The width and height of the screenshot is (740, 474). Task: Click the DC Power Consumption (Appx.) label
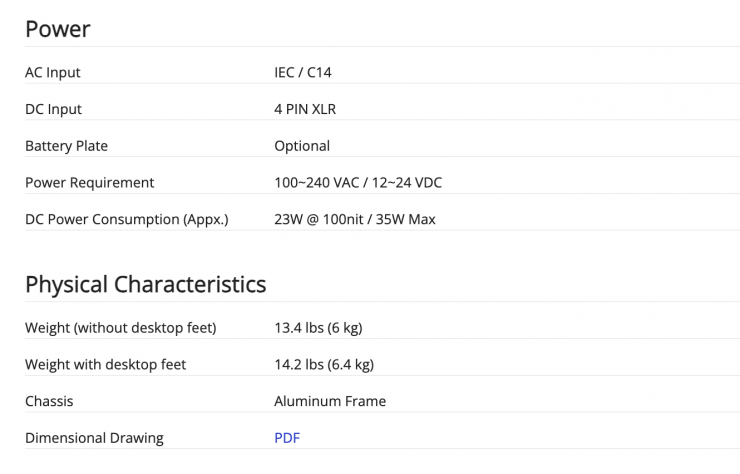127,219
